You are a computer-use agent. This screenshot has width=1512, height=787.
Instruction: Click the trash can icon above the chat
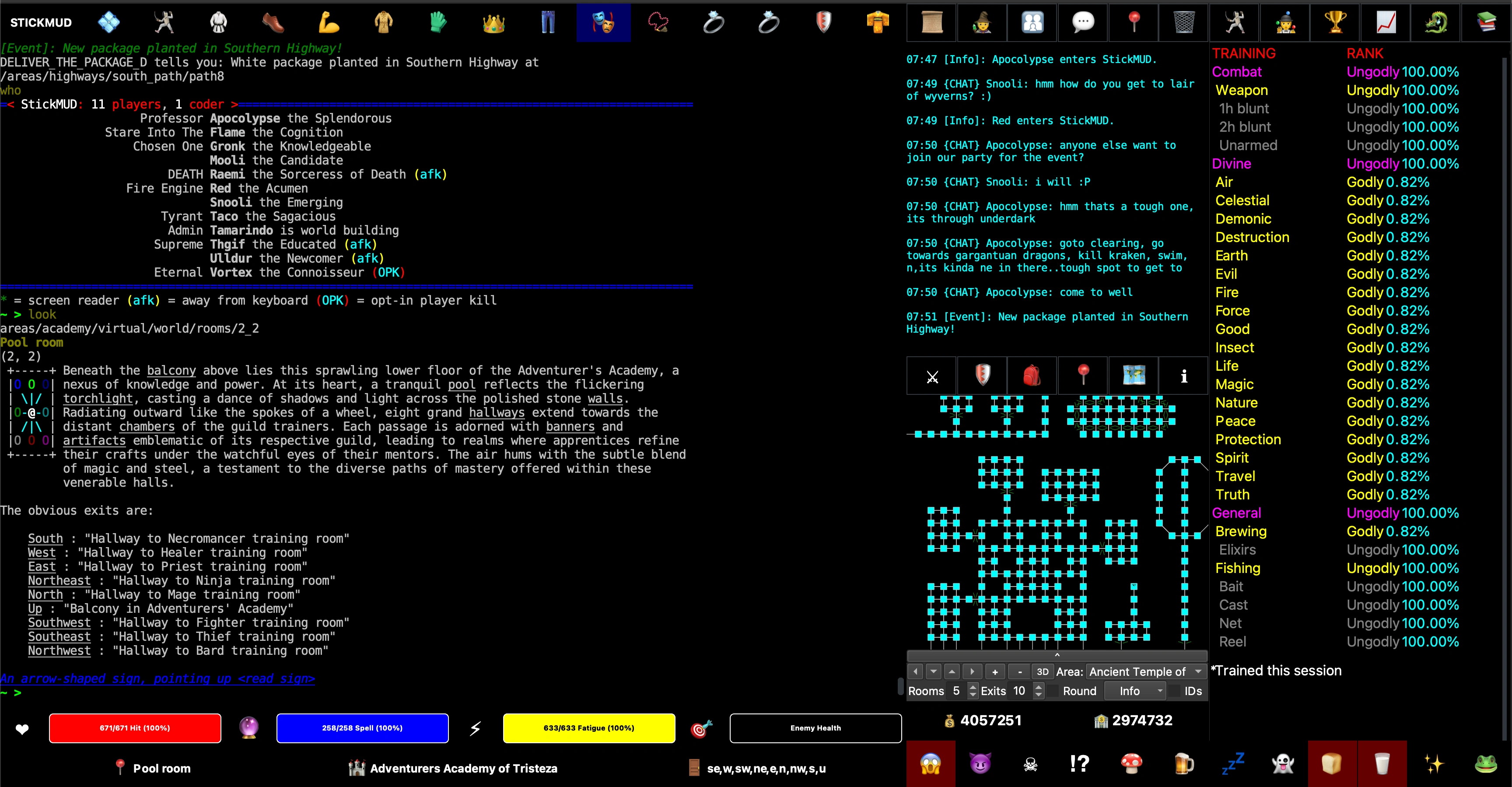tap(1183, 23)
